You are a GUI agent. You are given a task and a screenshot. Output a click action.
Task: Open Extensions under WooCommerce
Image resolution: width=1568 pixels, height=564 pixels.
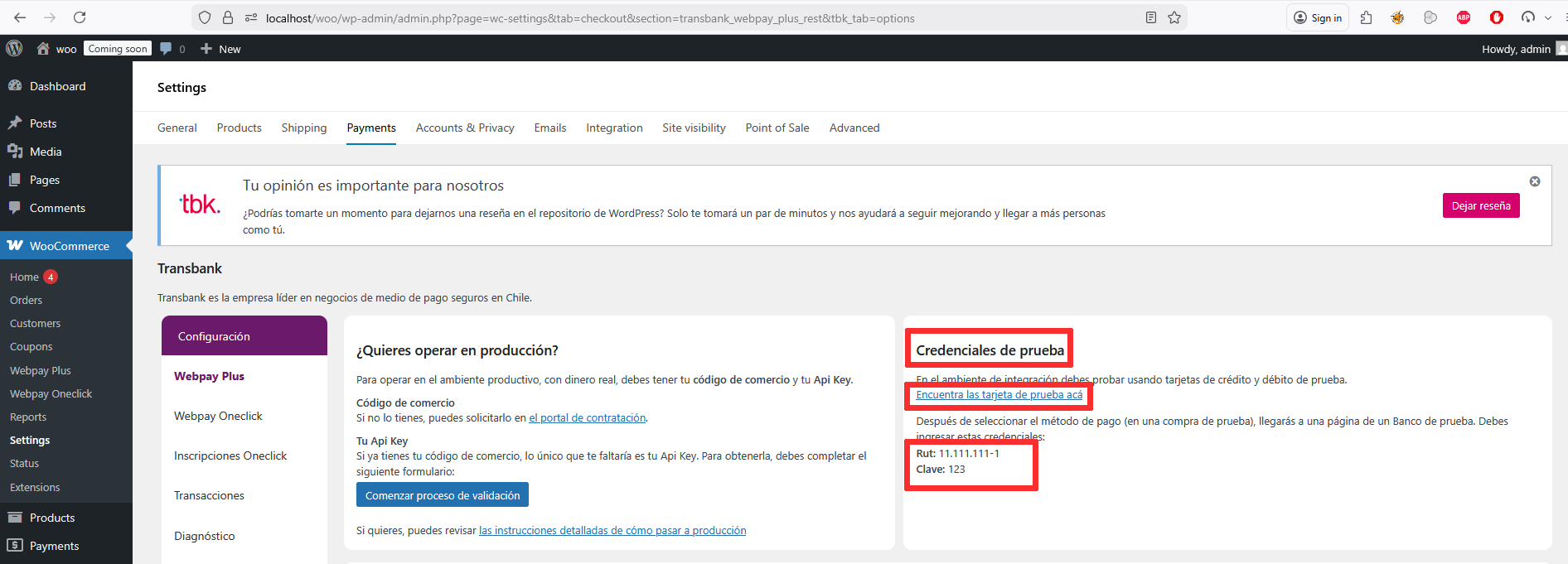(35, 487)
